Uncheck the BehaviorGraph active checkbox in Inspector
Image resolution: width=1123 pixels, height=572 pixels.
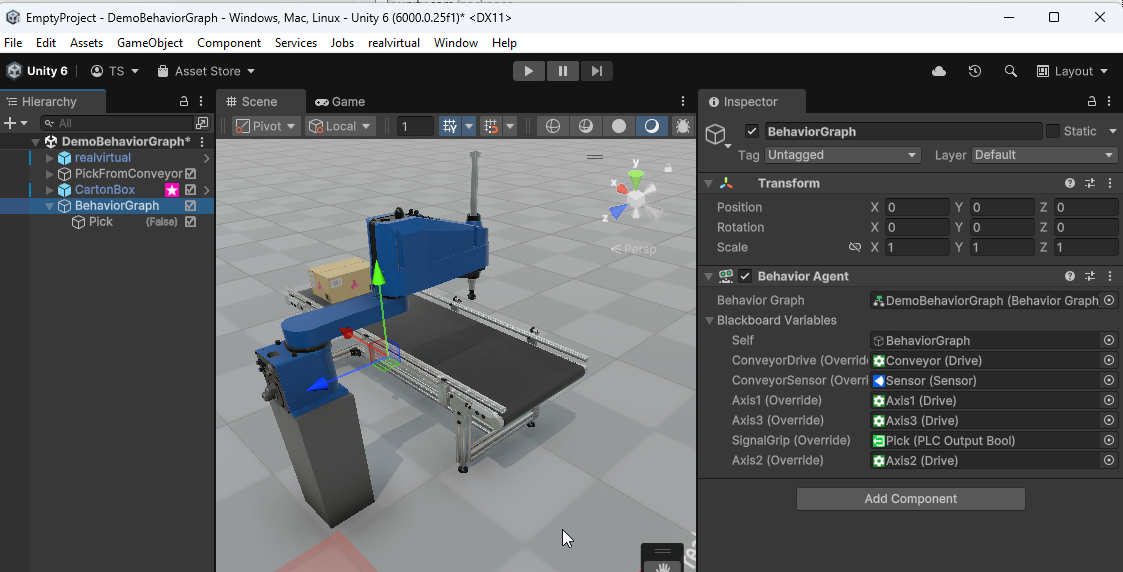752,131
